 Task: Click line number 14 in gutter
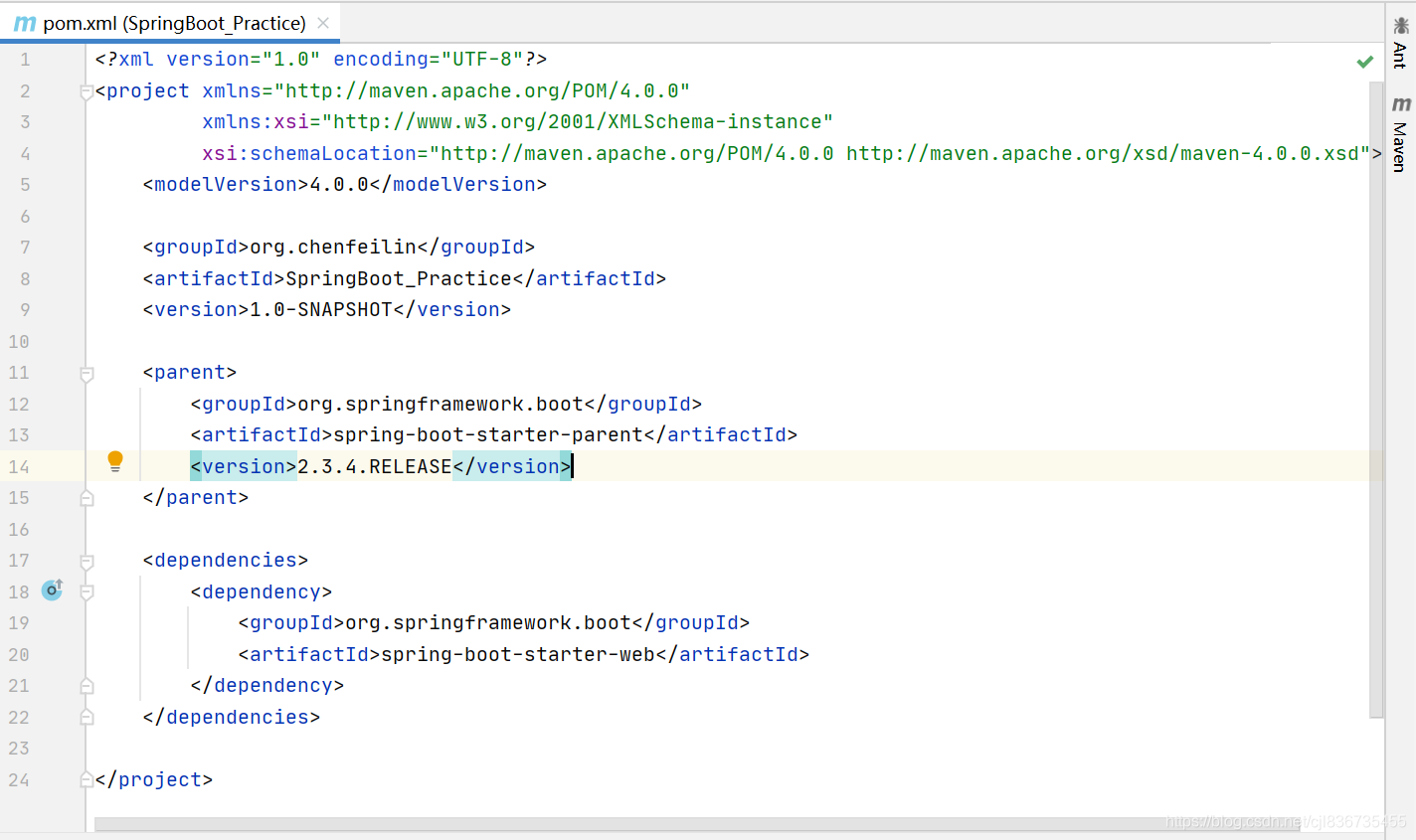(x=19, y=467)
